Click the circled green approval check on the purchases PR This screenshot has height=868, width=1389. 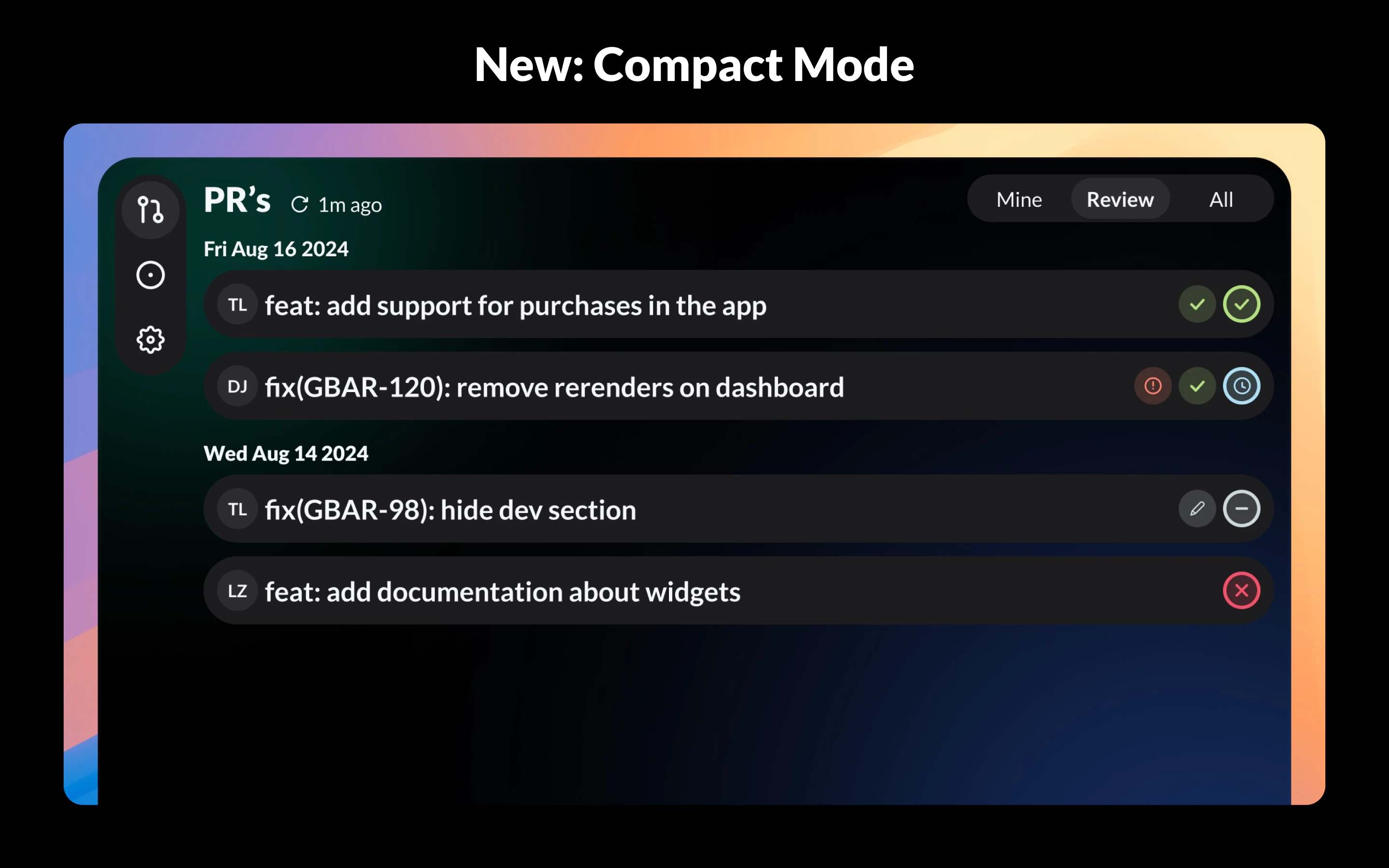click(1241, 304)
